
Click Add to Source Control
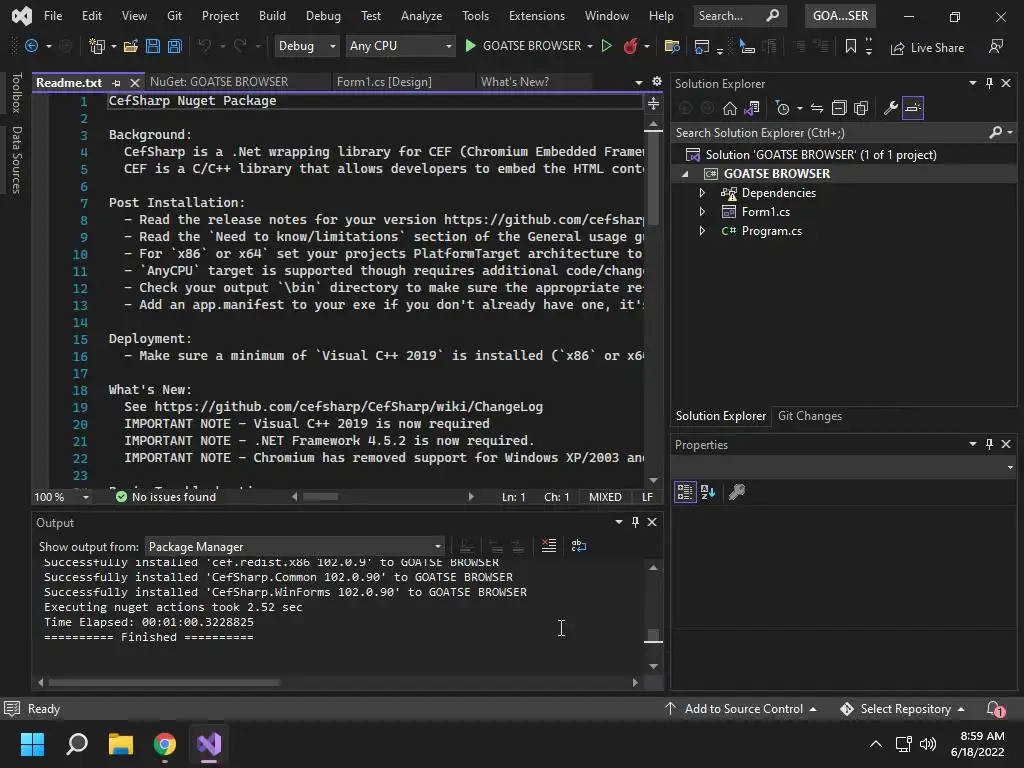tap(741, 709)
